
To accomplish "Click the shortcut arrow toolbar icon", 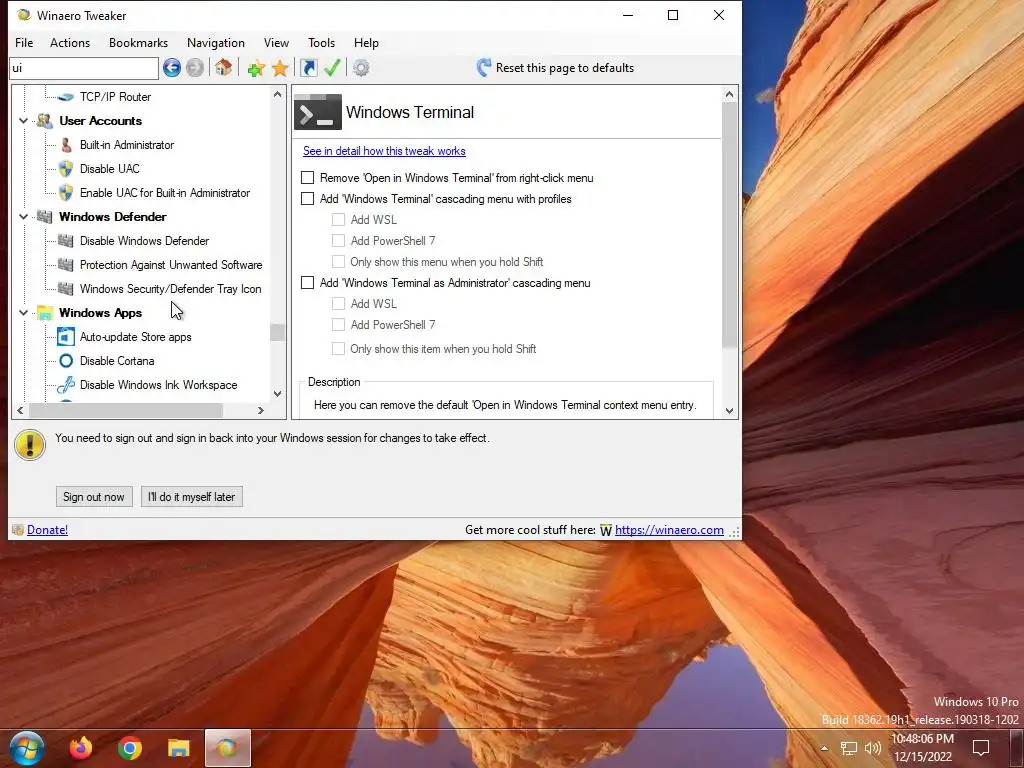I will (308, 67).
